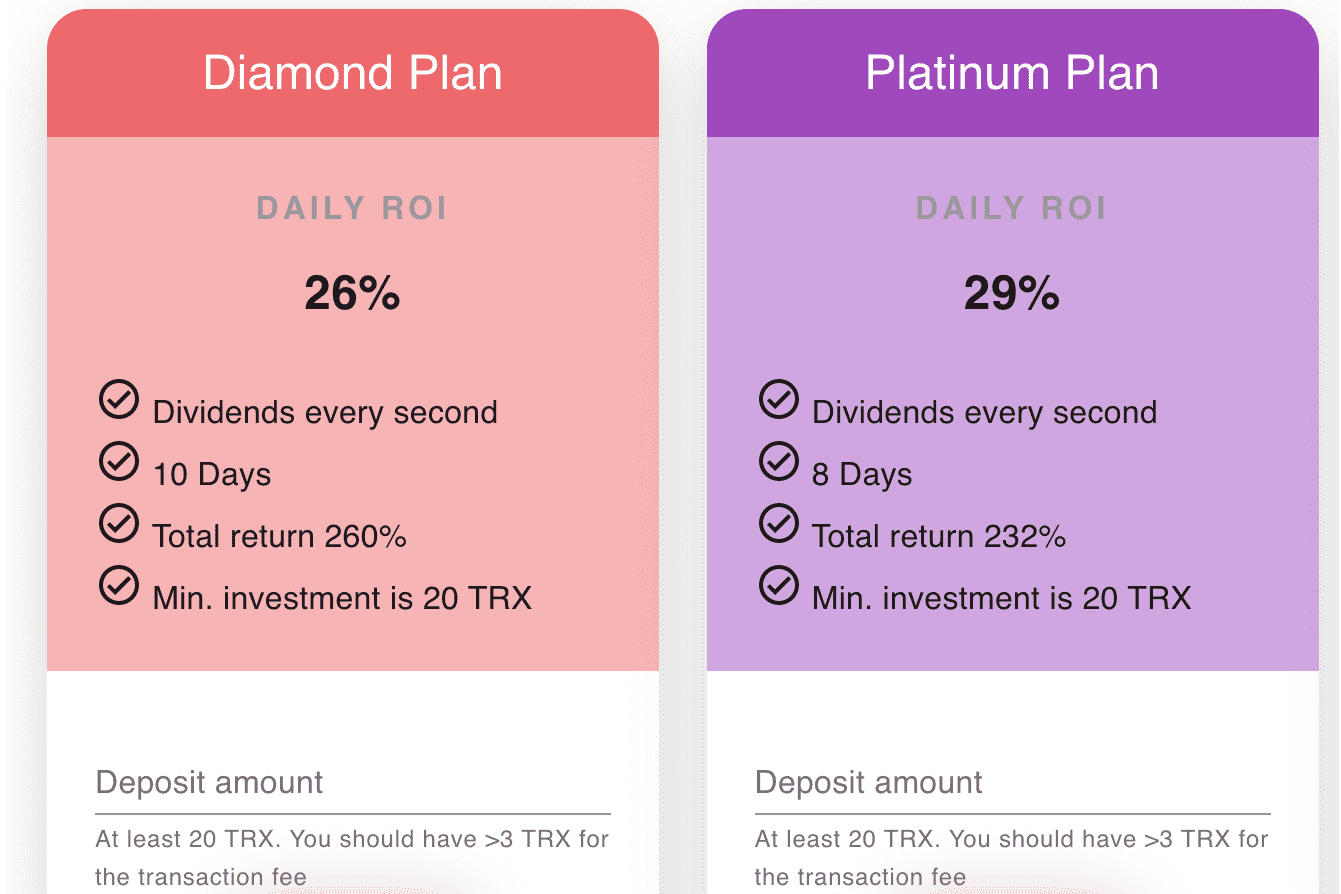The height and width of the screenshot is (894, 1341).
Task: Click Diamond Plan 'DAILY ROI' label
Action: (x=352, y=208)
